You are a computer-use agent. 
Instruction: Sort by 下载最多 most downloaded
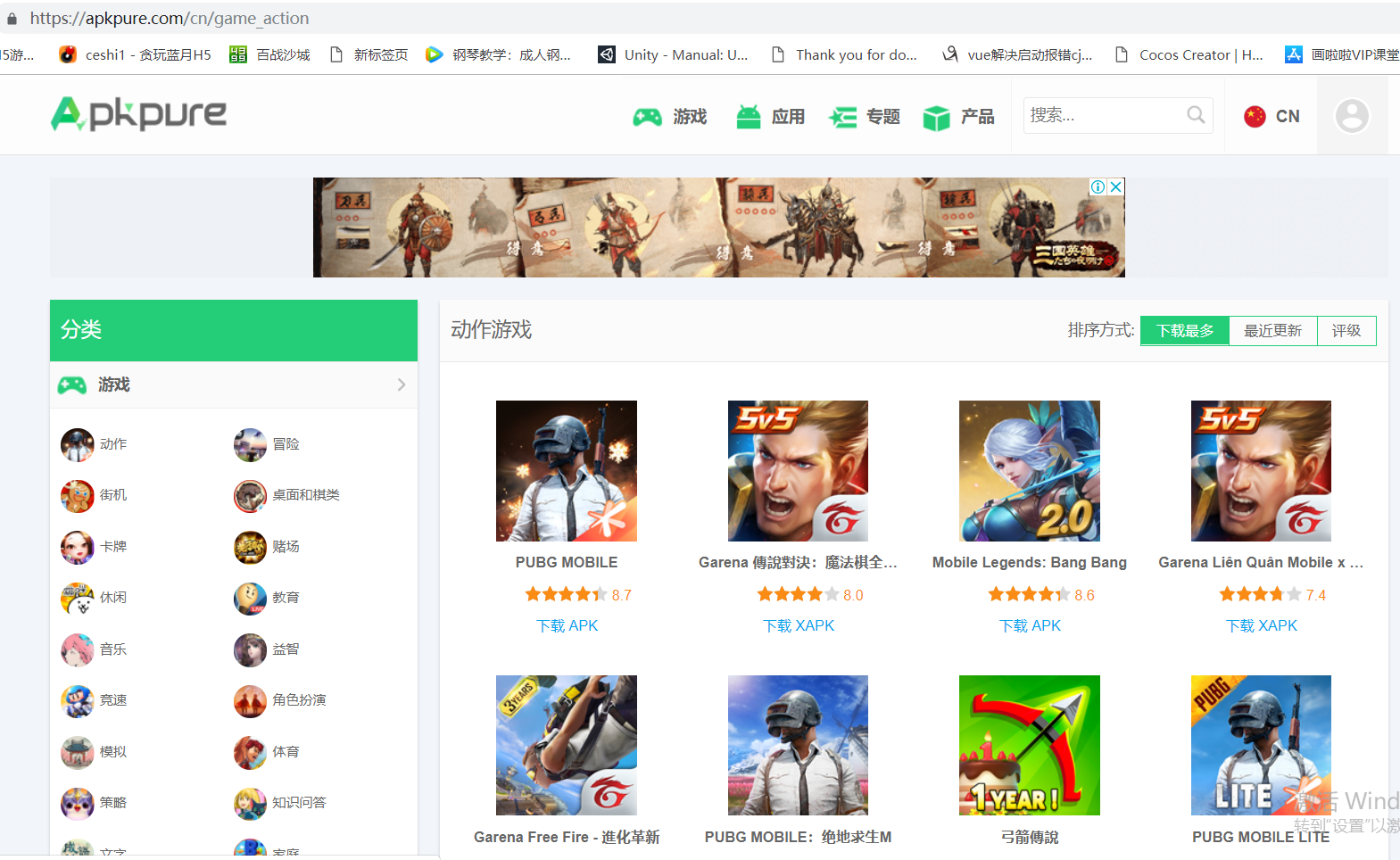[1184, 331]
